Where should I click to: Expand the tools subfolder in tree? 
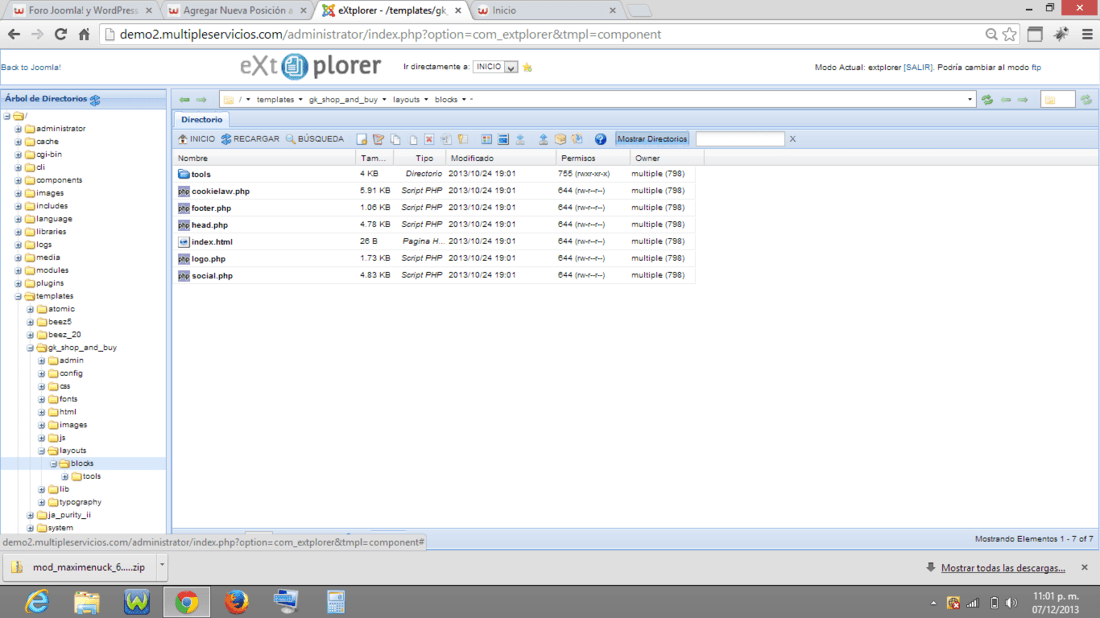(65, 476)
